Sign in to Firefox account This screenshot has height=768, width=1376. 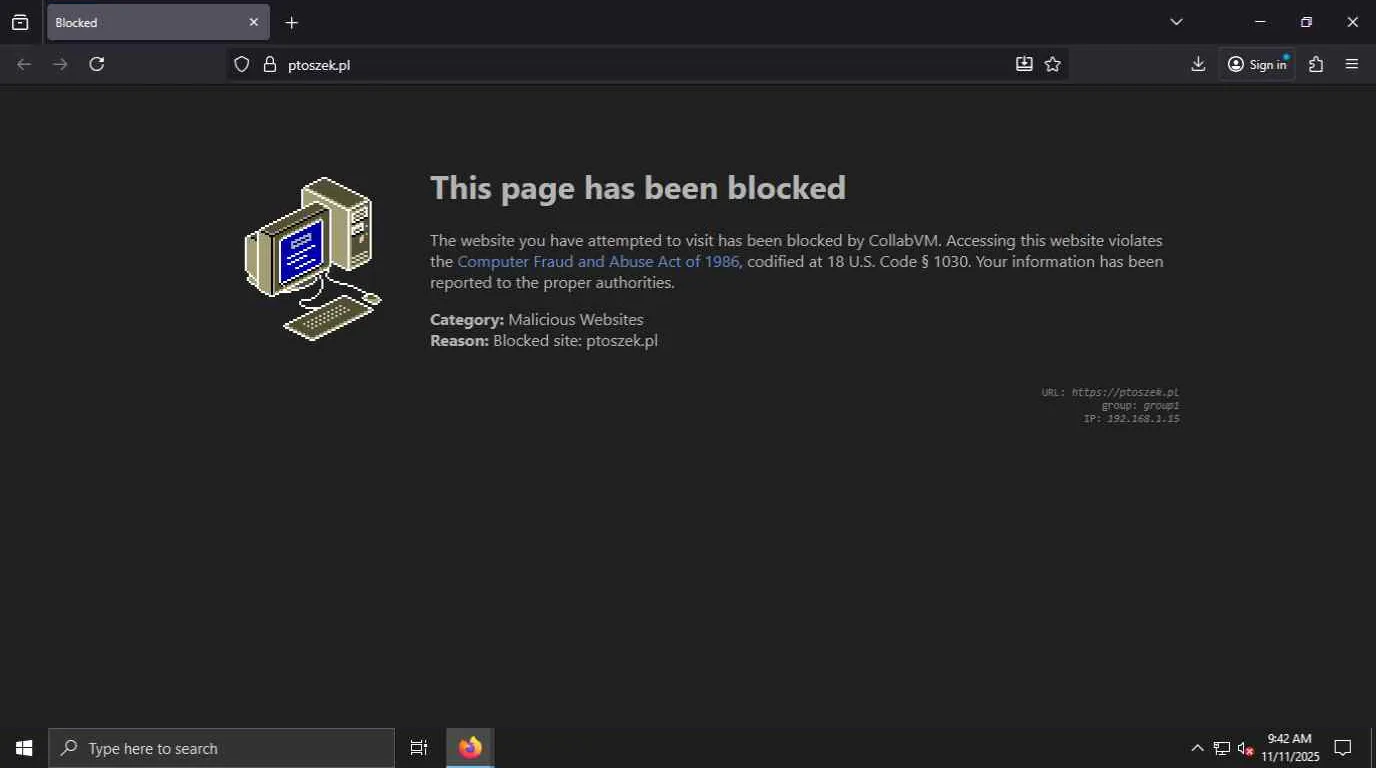(1257, 64)
